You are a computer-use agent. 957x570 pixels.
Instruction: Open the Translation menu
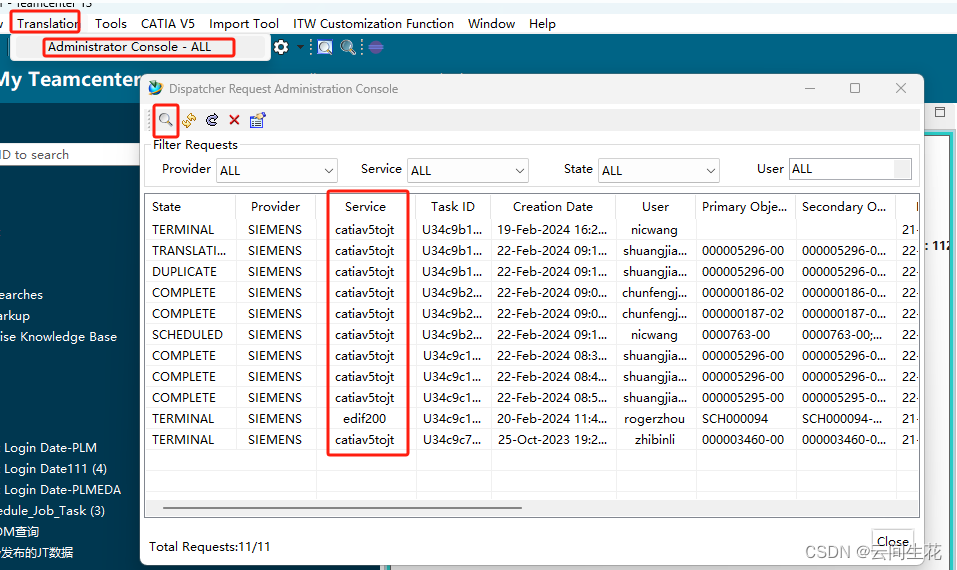click(46, 24)
